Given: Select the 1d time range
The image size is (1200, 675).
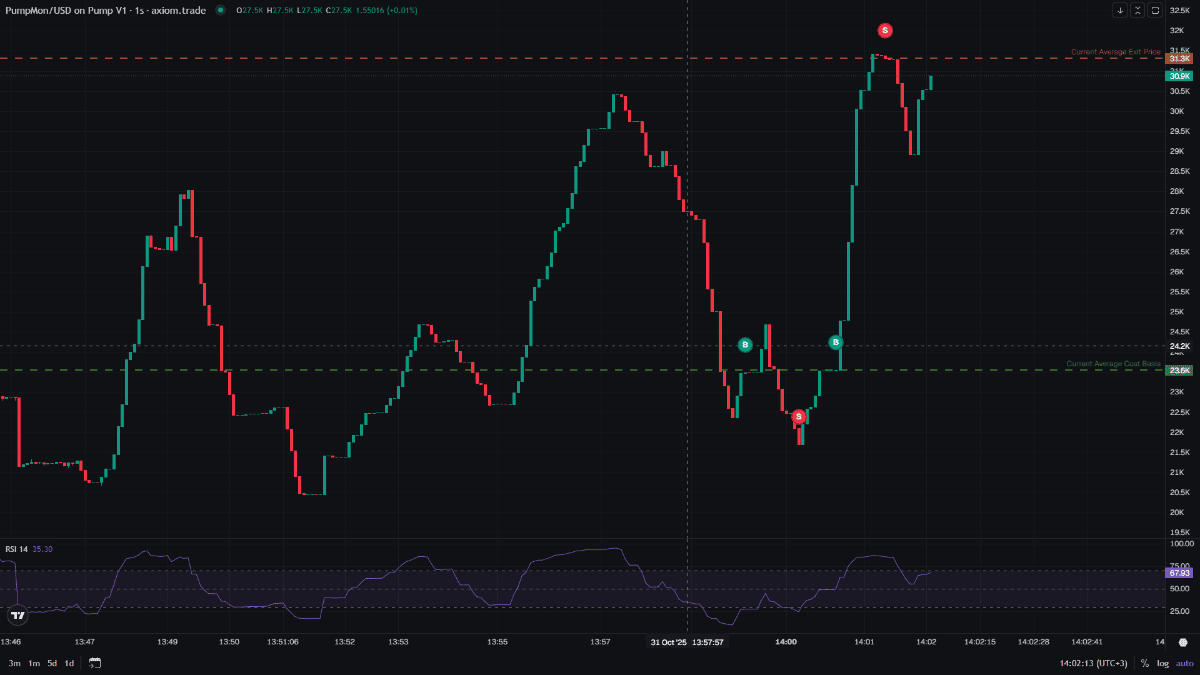Looking at the screenshot, I should click(x=69, y=663).
